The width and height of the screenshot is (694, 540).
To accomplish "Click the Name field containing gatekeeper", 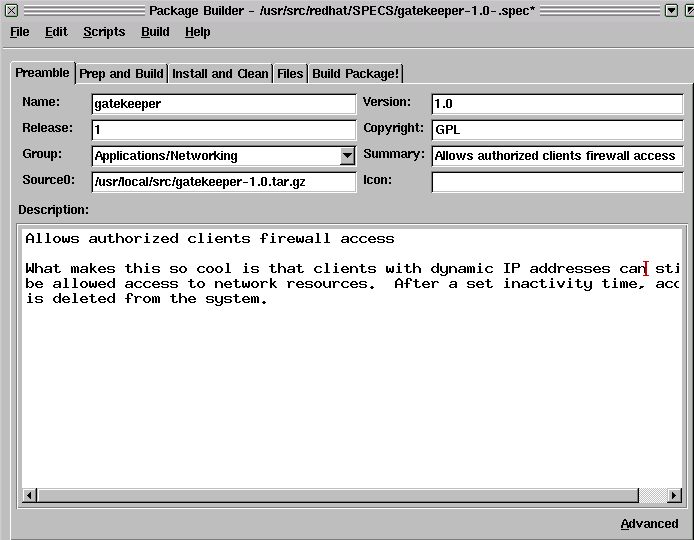I will pos(223,104).
